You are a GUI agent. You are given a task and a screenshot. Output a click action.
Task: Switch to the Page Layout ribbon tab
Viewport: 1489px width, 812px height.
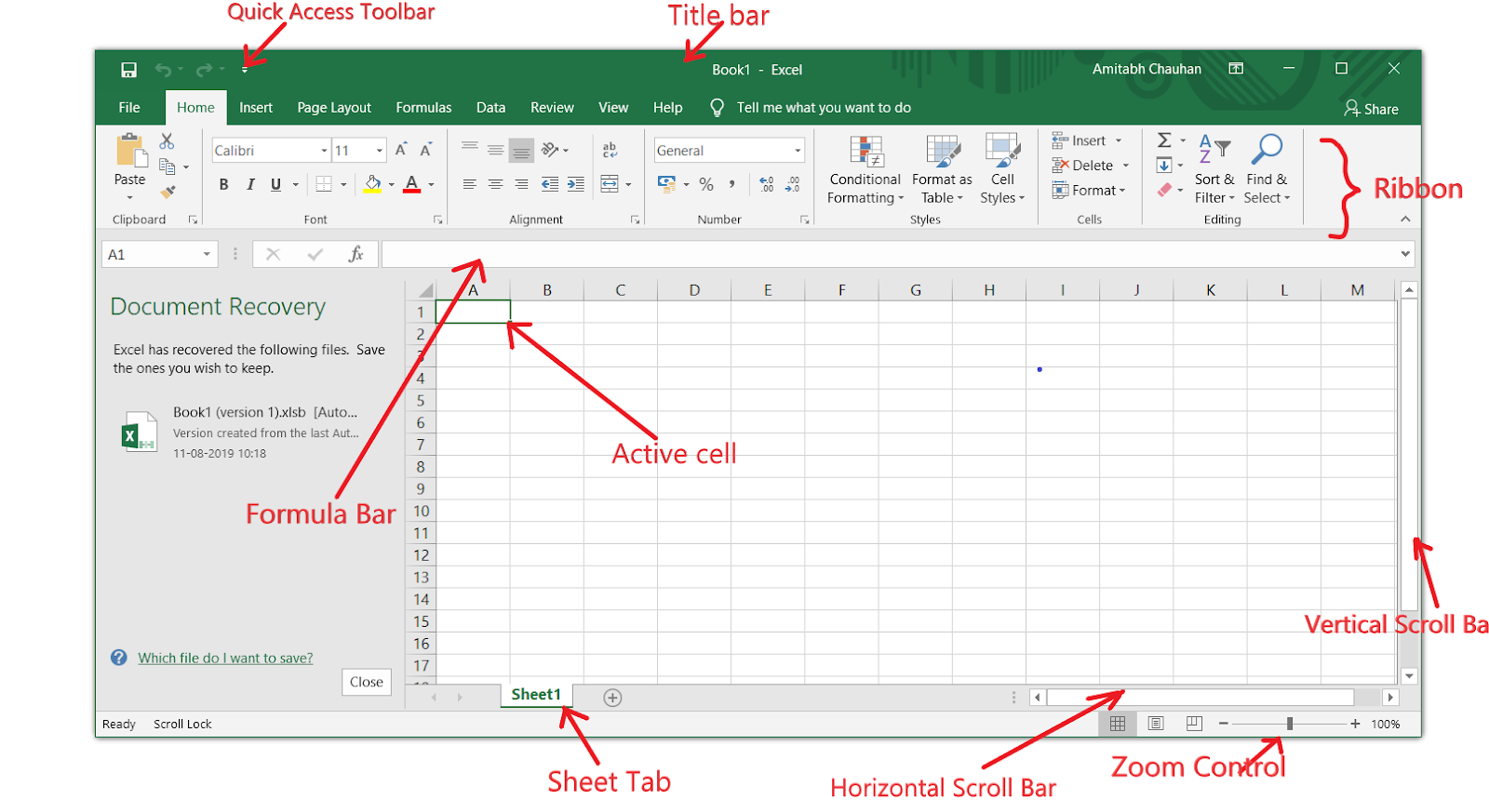click(x=334, y=108)
